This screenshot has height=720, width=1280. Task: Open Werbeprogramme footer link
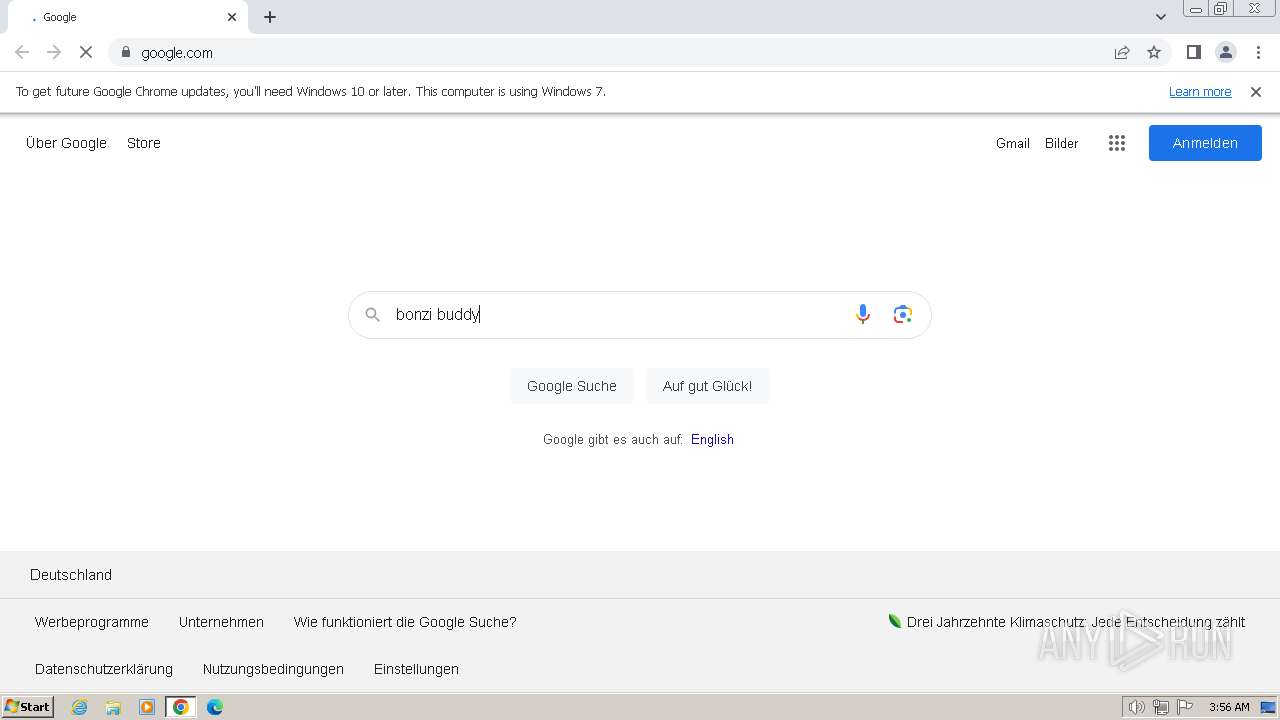pos(92,622)
